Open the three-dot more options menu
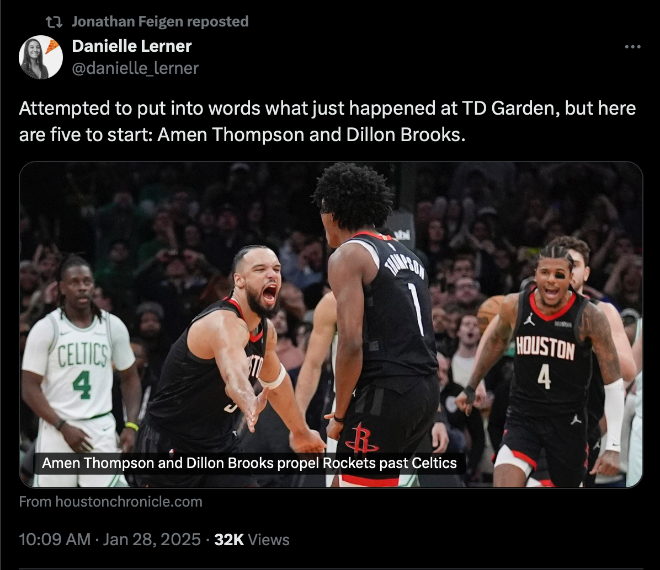 (632, 47)
